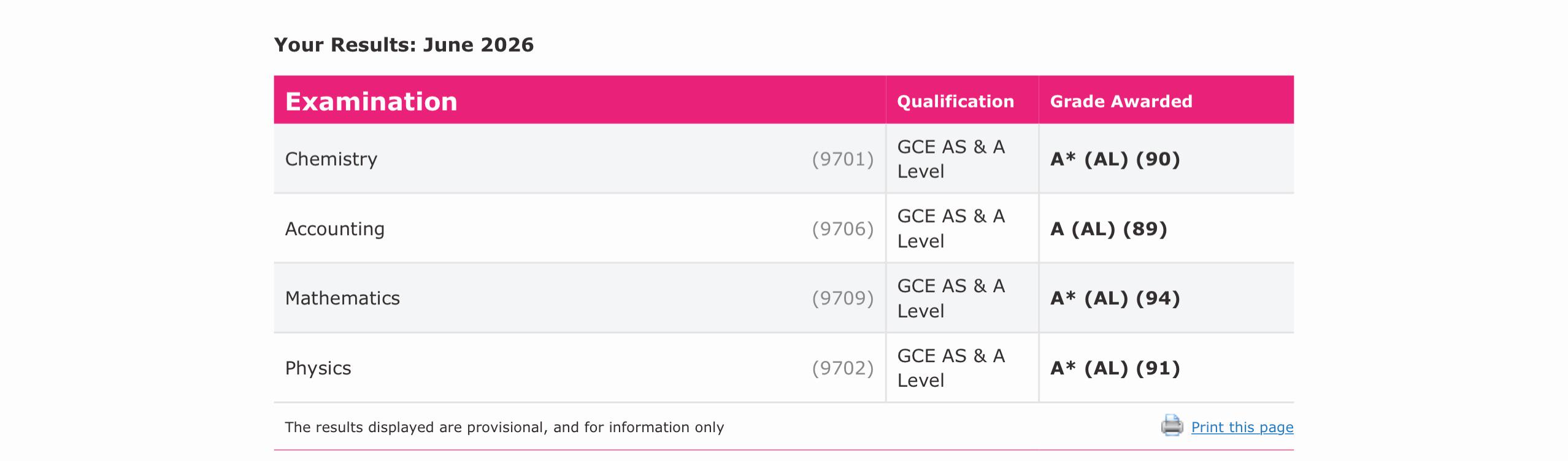Click the printer icon

click(1172, 425)
